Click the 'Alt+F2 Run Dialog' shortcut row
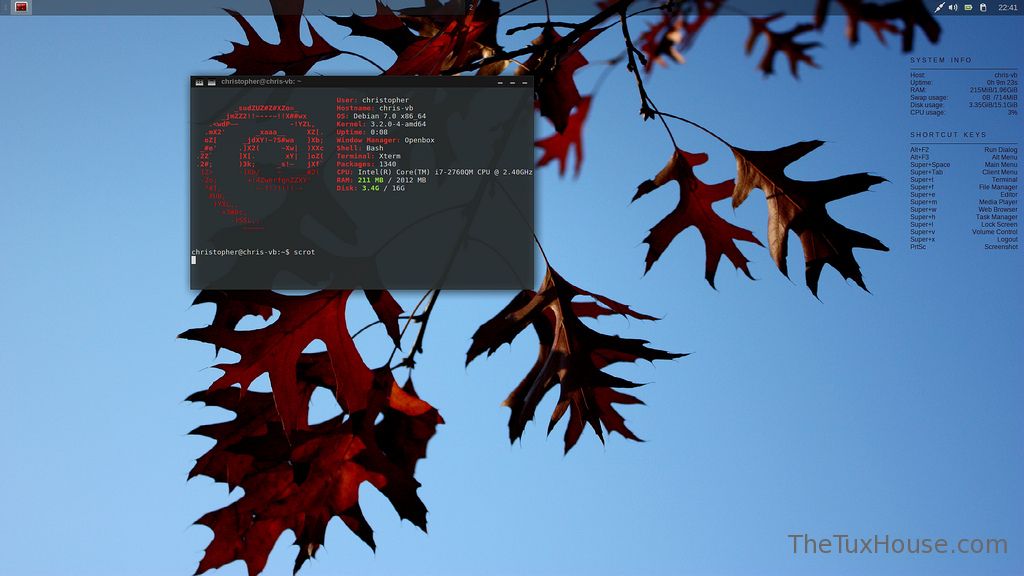Screen dimensions: 1024x576 pos(964,150)
